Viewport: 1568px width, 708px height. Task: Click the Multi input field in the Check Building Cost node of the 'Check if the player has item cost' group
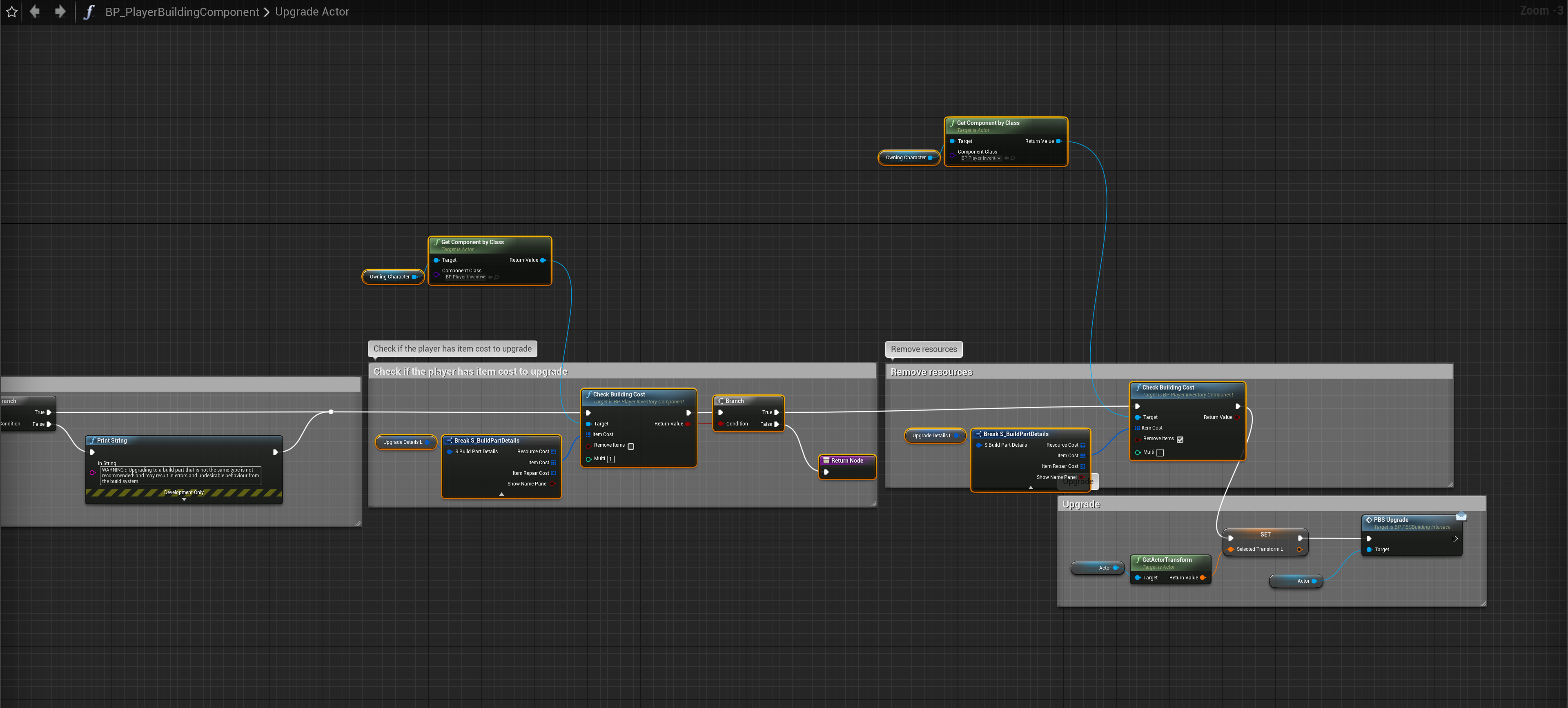[610, 460]
